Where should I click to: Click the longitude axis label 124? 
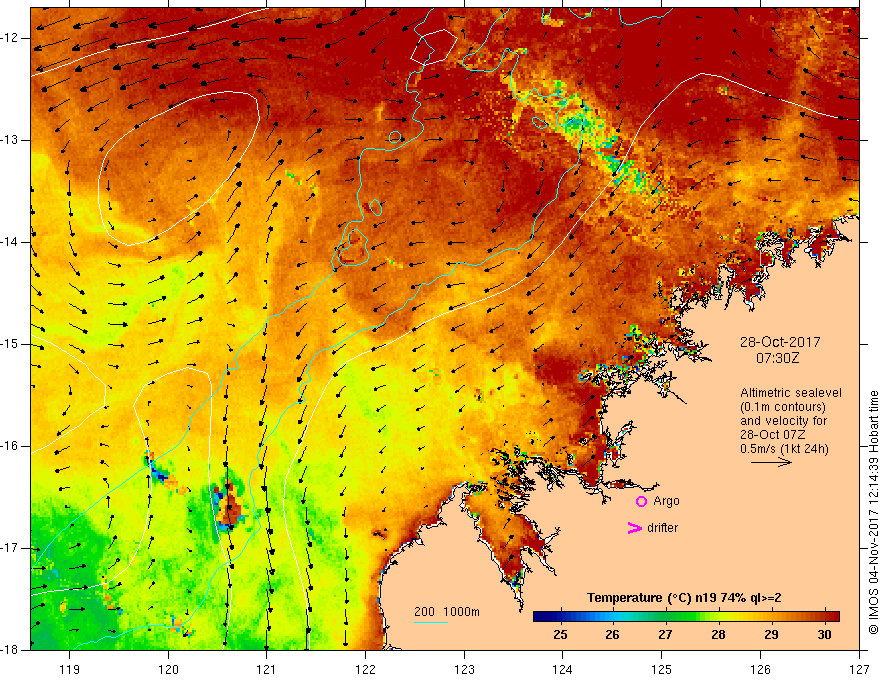[563, 669]
